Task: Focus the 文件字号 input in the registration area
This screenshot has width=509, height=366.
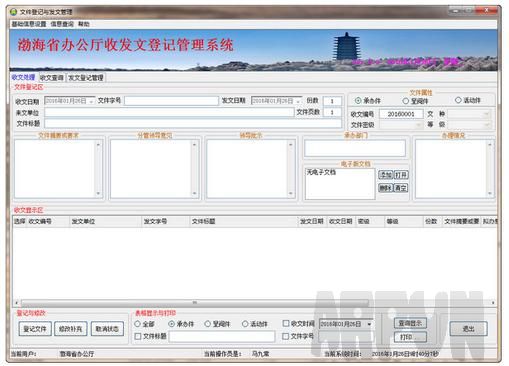Action: coord(171,101)
